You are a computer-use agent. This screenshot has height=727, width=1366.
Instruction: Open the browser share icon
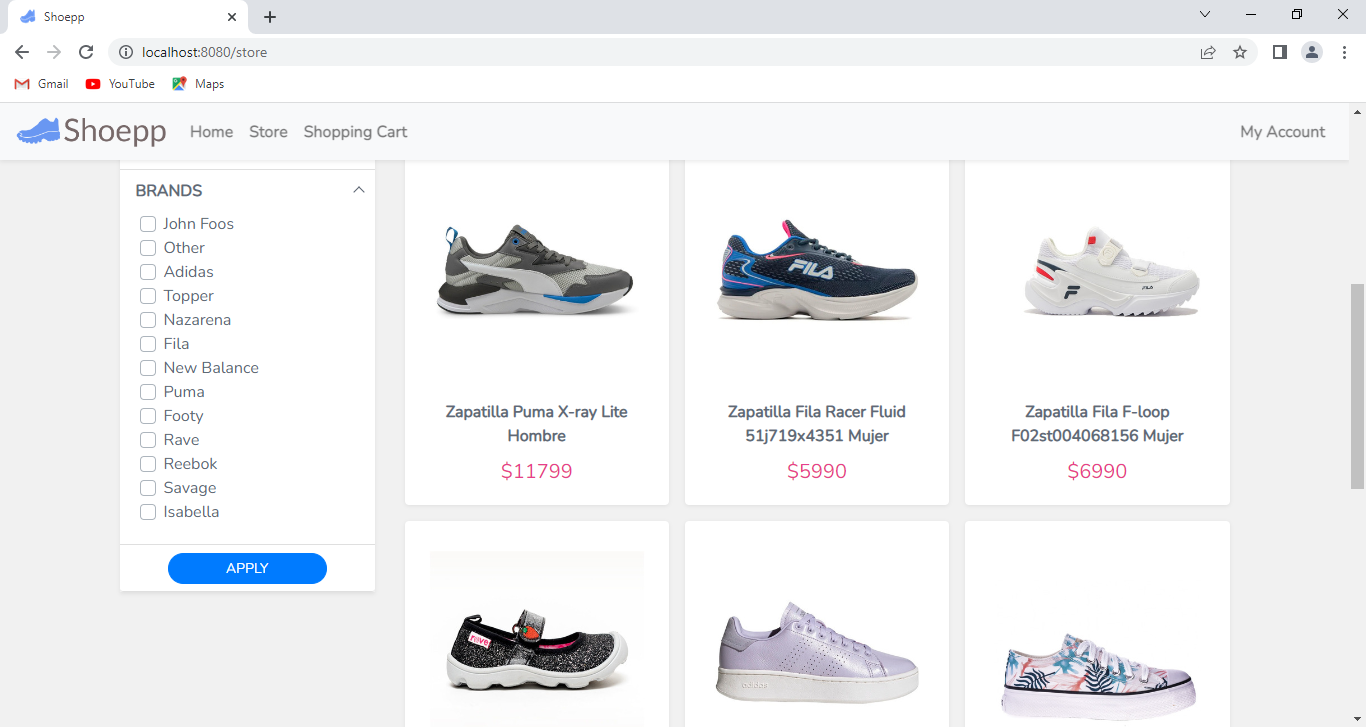click(1207, 52)
